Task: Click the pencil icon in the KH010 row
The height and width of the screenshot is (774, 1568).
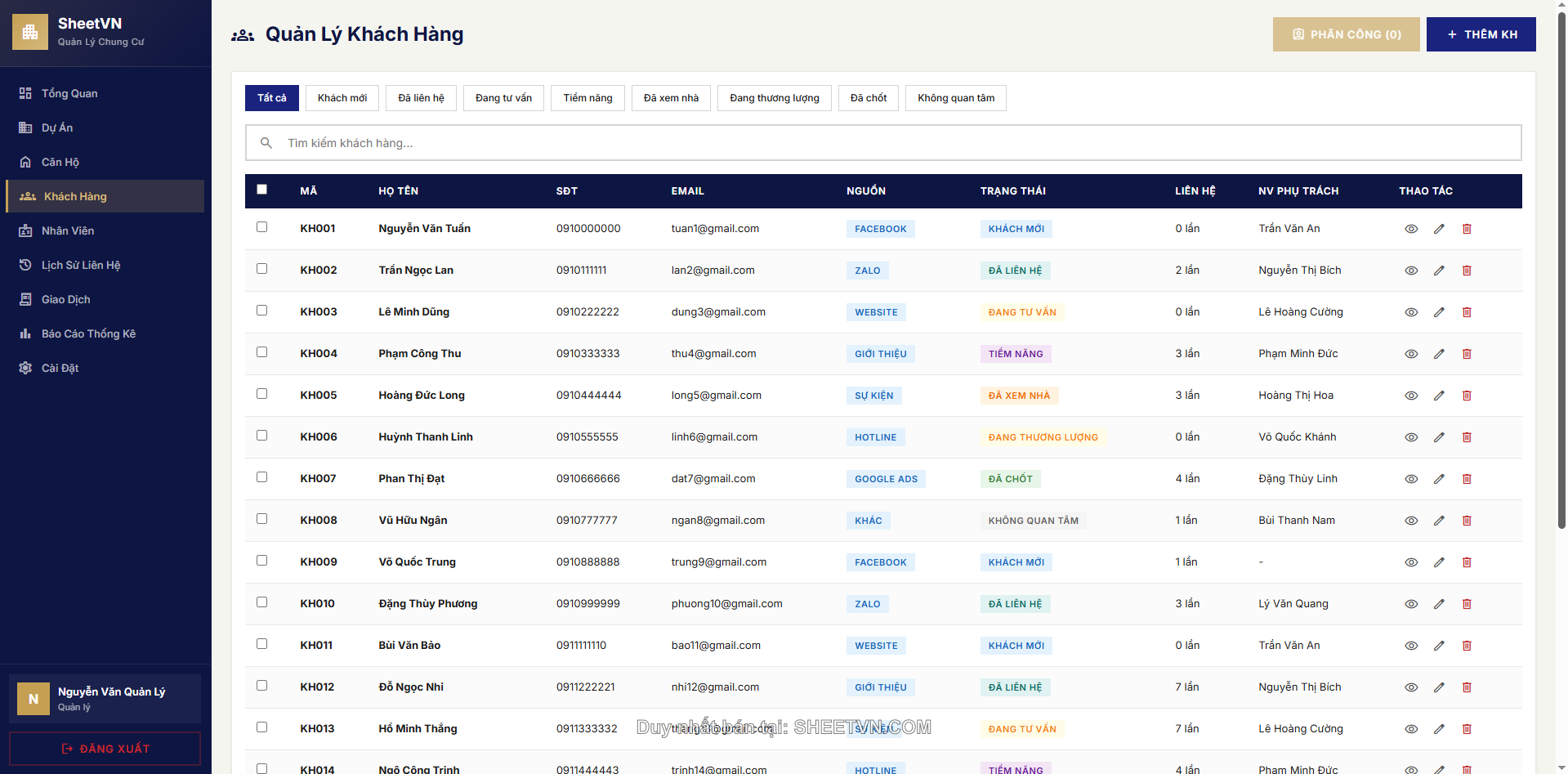Action: (1439, 604)
